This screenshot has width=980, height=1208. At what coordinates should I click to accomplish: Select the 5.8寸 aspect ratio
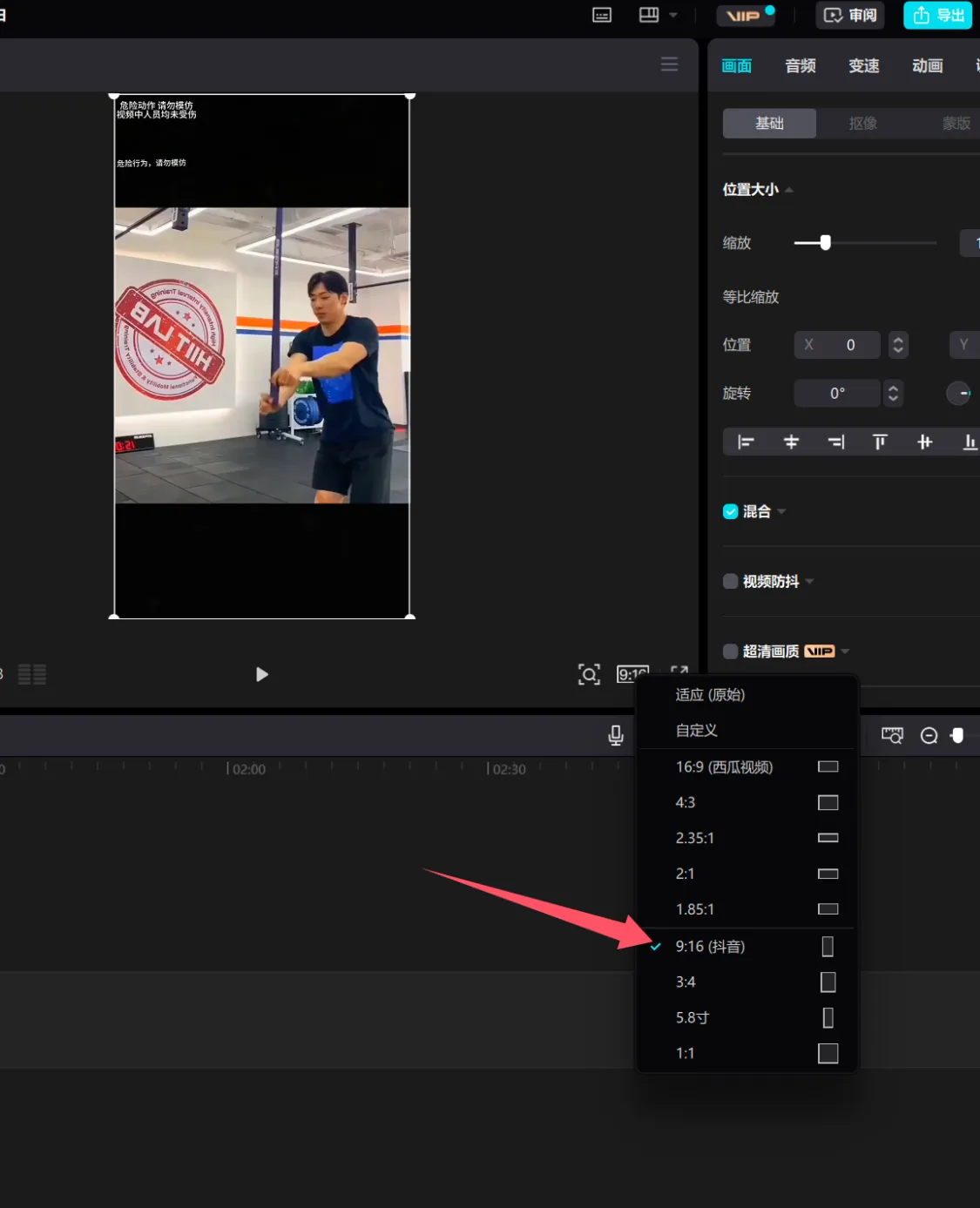747,1018
